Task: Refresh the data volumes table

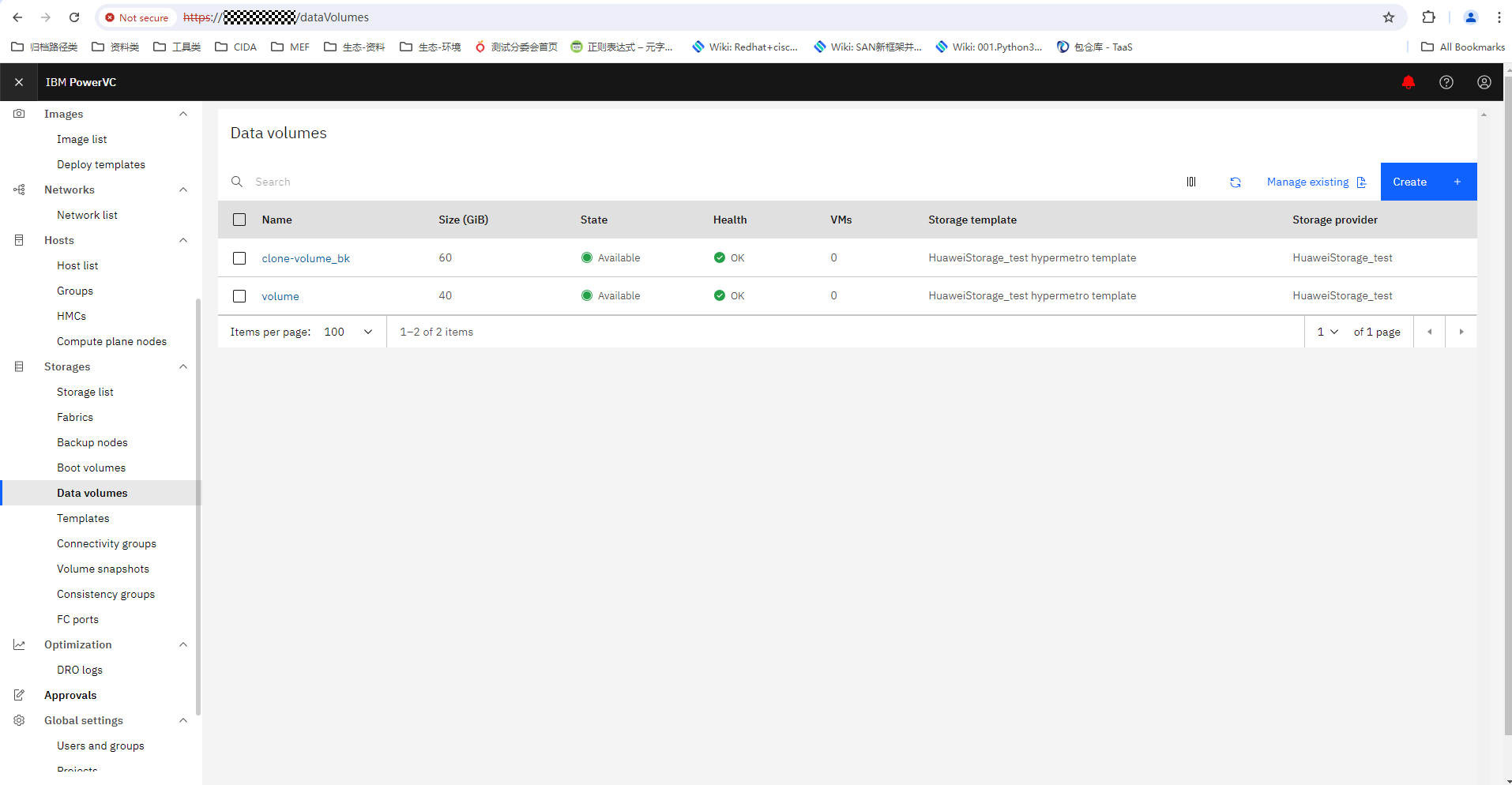Action: click(1236, 182)
